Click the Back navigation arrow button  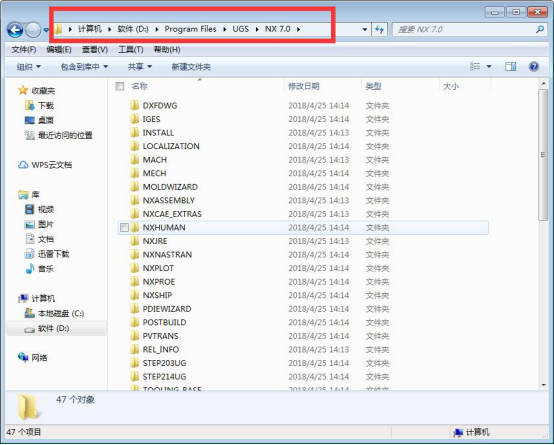click(15, 30)
